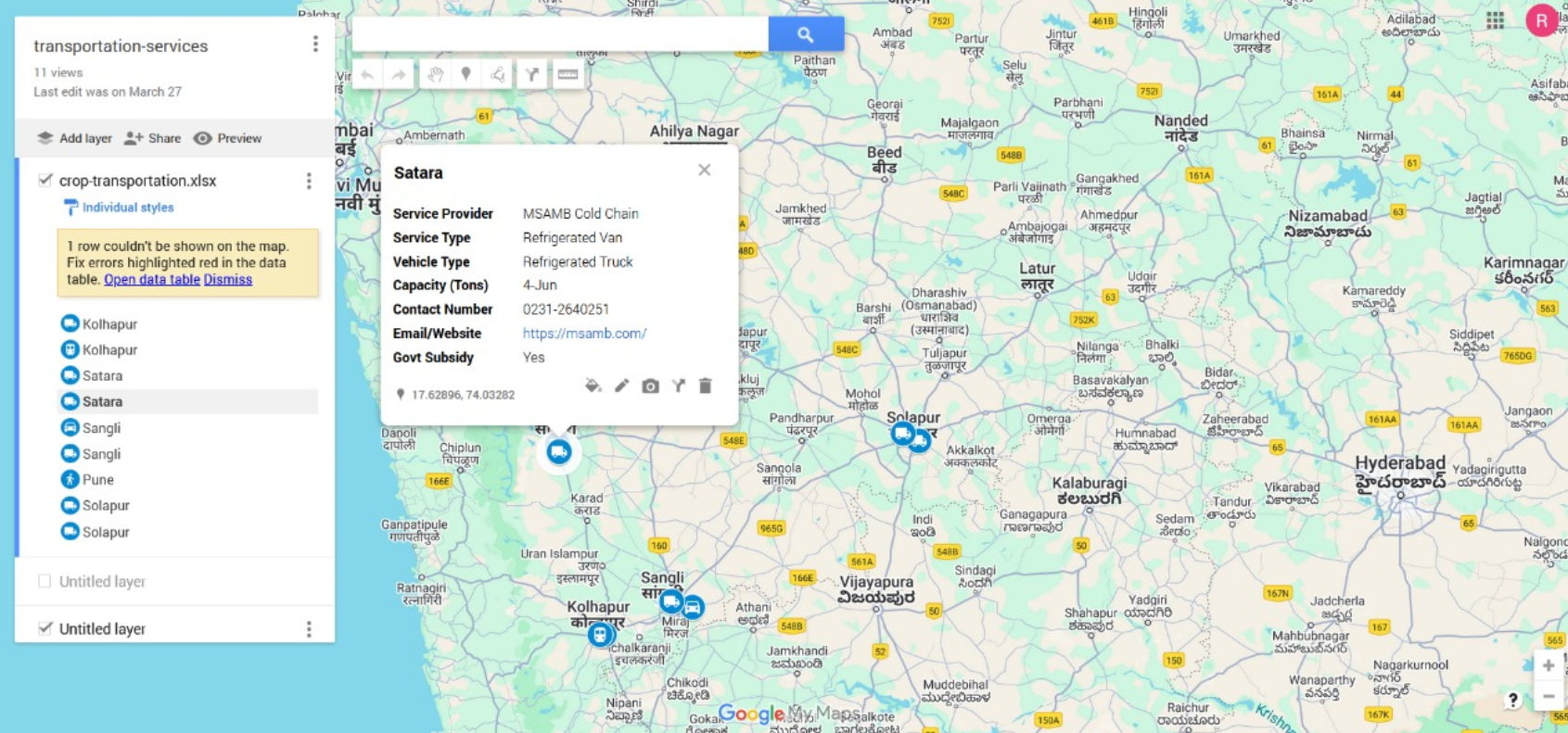This screenshot has width=1568, height=733.
Task: Open the data table link
Action: pos(152,279)
